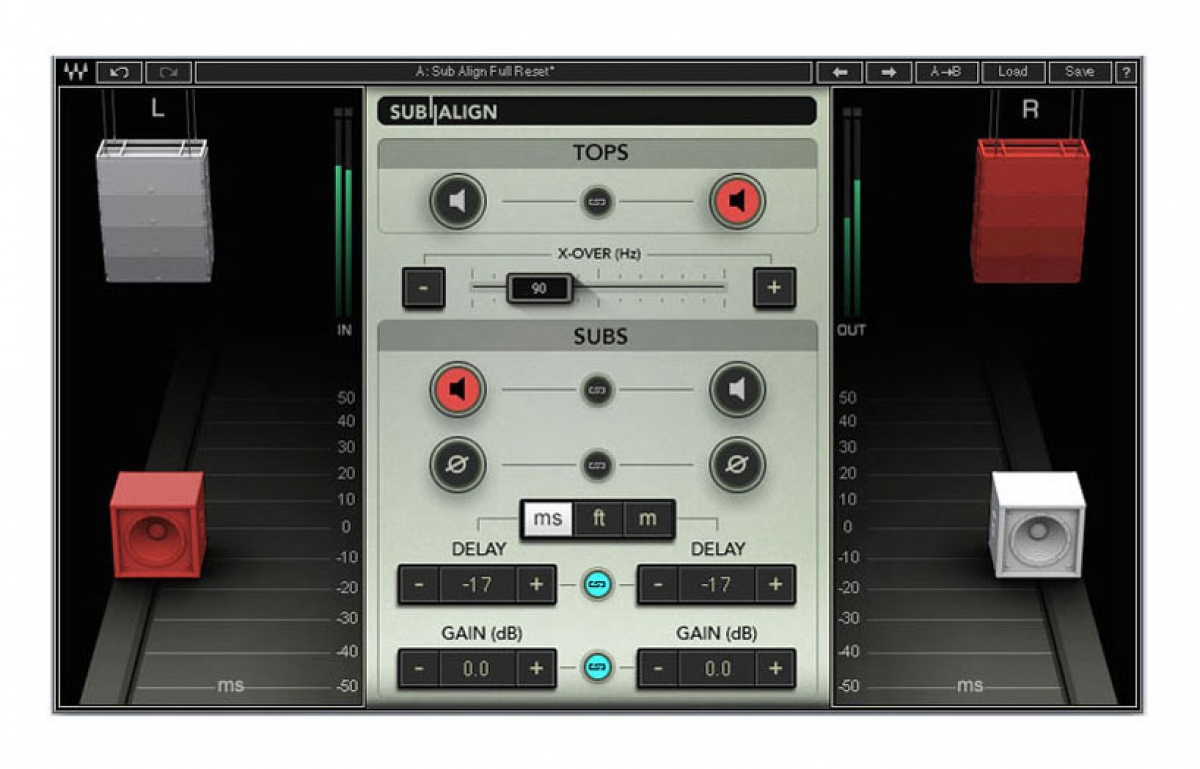
Task: Decrease X-Over frequency with minus button
Action: (x=424, y=288)
